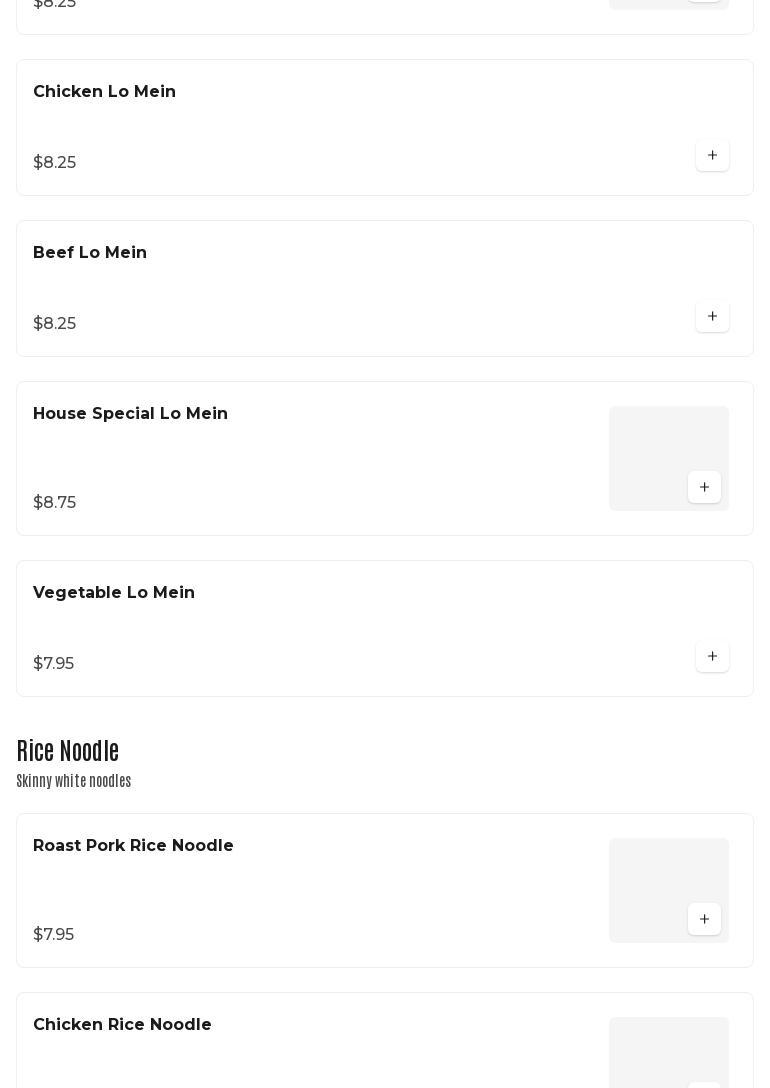This screenshot has height=1088, width=770.
Task: Open Roast Pork Rice Noodle title
Action: (x=133, y=845)
